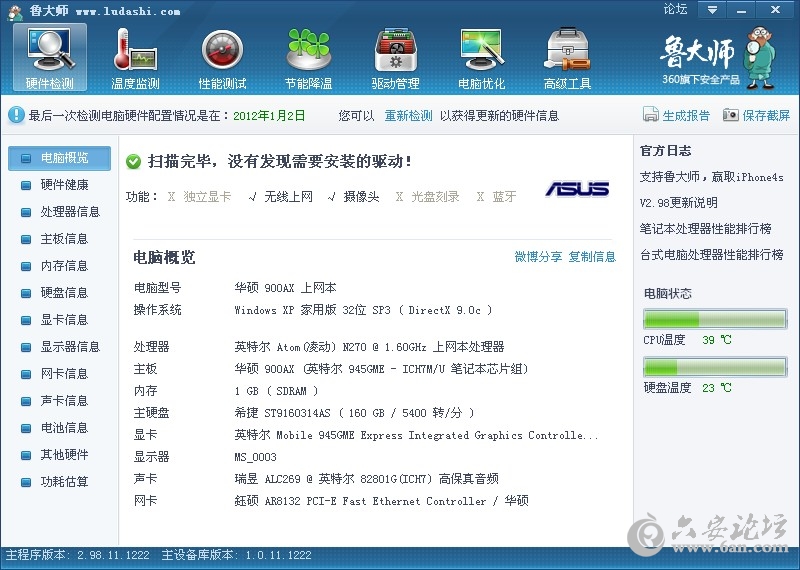This screenshot has width=800, height=570.
Task: Select 处理器信息 in the sidebar
Action: (x=70, y=212)
